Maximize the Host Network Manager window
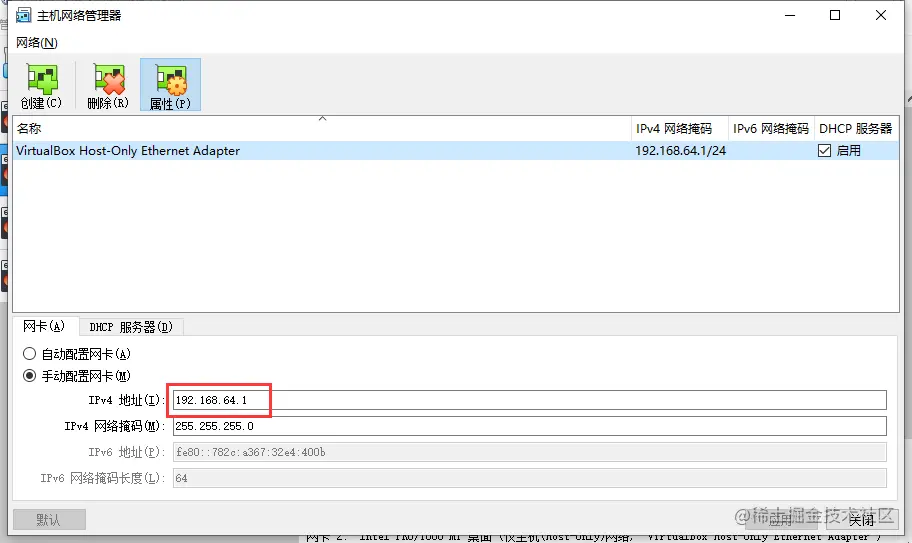Screen dimensions: 912x543 click(x=835, y=15)
